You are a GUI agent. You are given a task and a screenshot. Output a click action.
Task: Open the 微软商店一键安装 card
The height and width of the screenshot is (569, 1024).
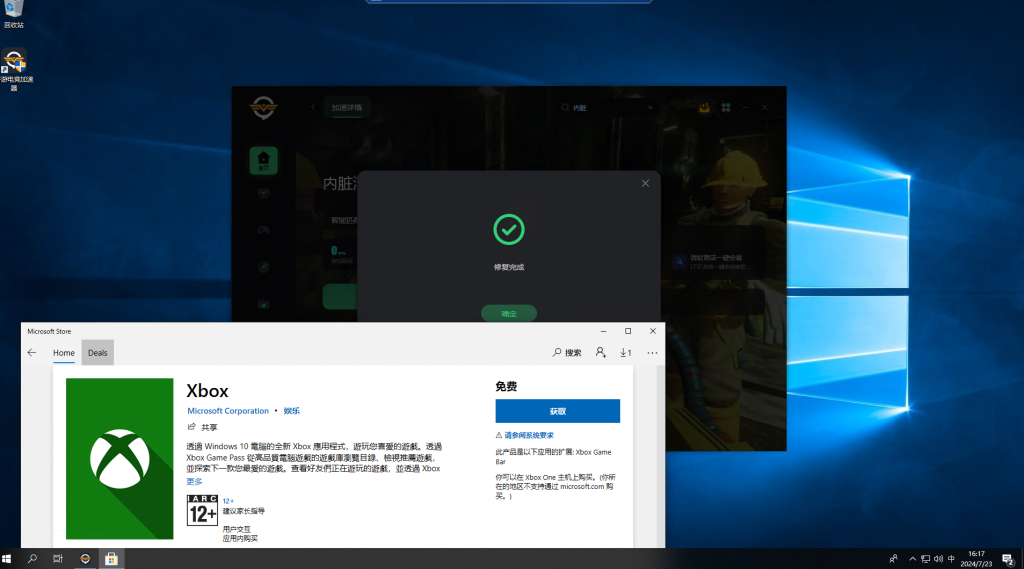[716, 262]
